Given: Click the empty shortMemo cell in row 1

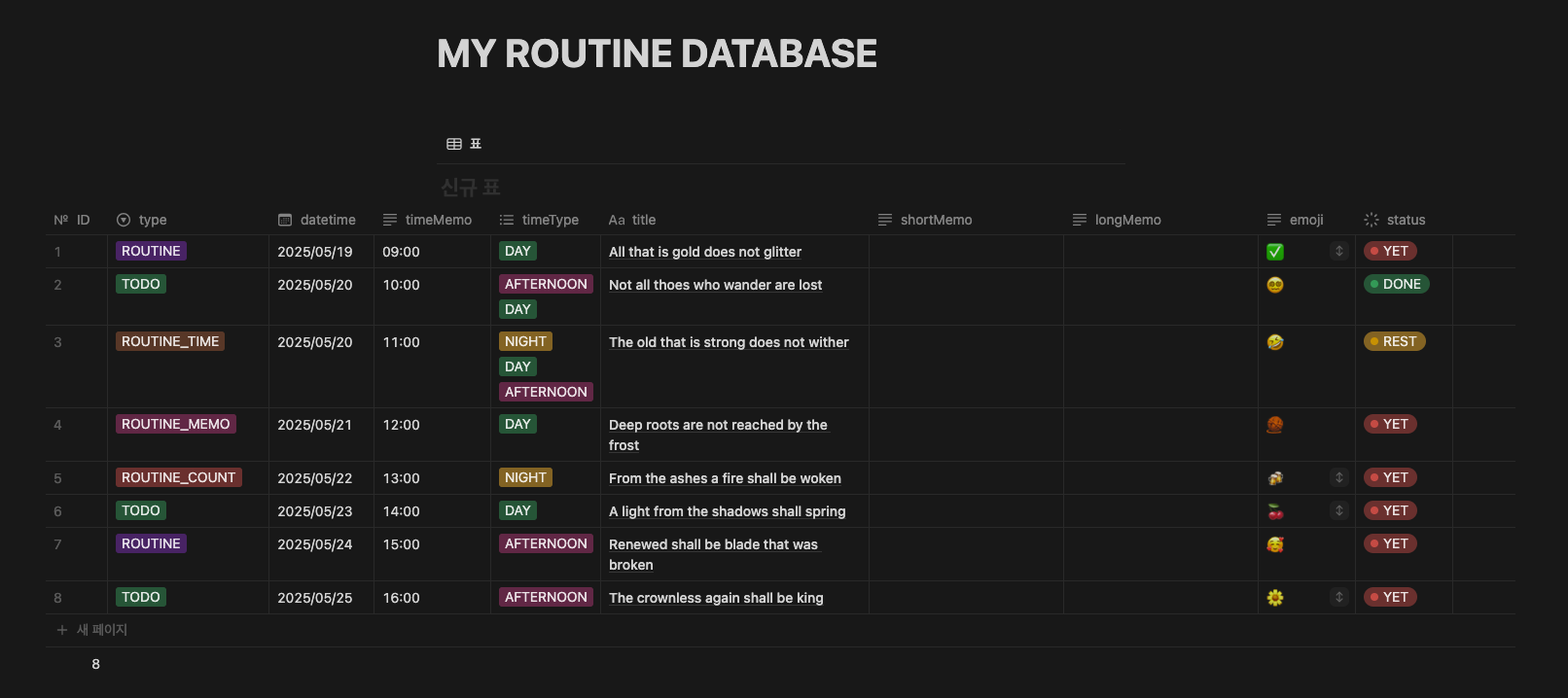Looking at the screenshot, I should point(966,252).
